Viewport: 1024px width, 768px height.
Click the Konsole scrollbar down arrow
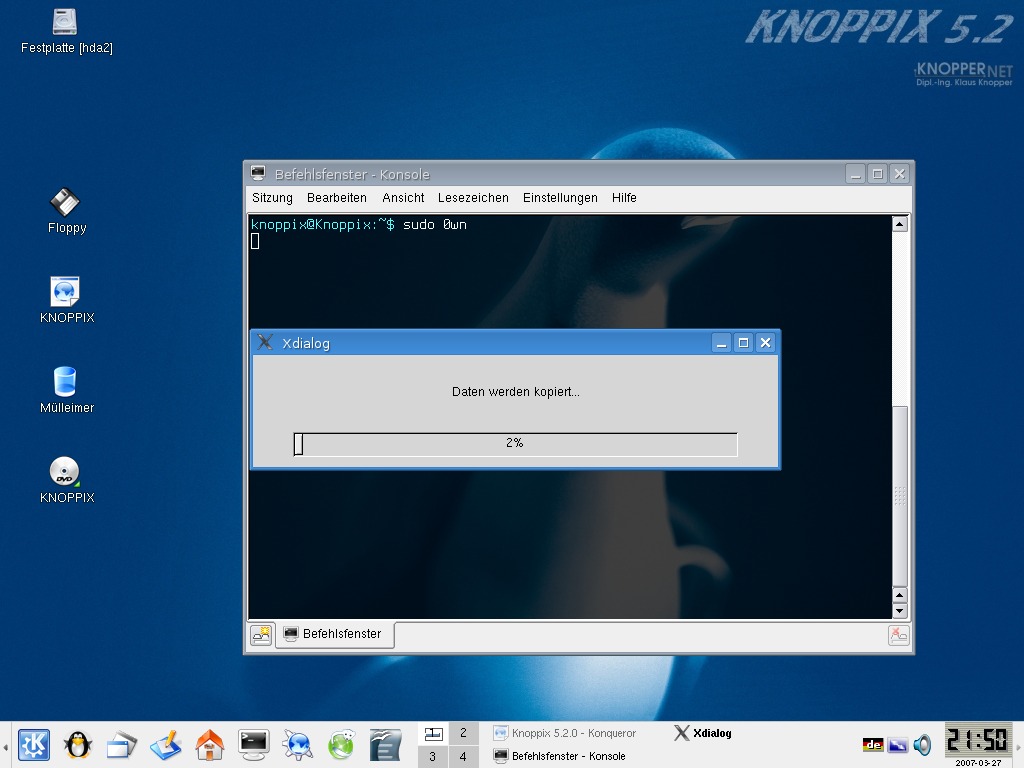[x=899, y=611]
